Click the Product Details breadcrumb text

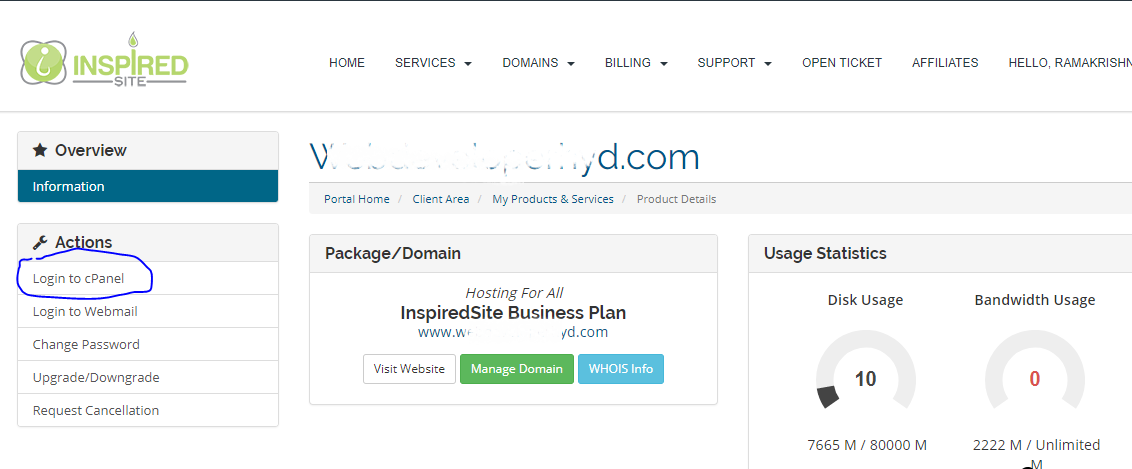click(676, 199)
